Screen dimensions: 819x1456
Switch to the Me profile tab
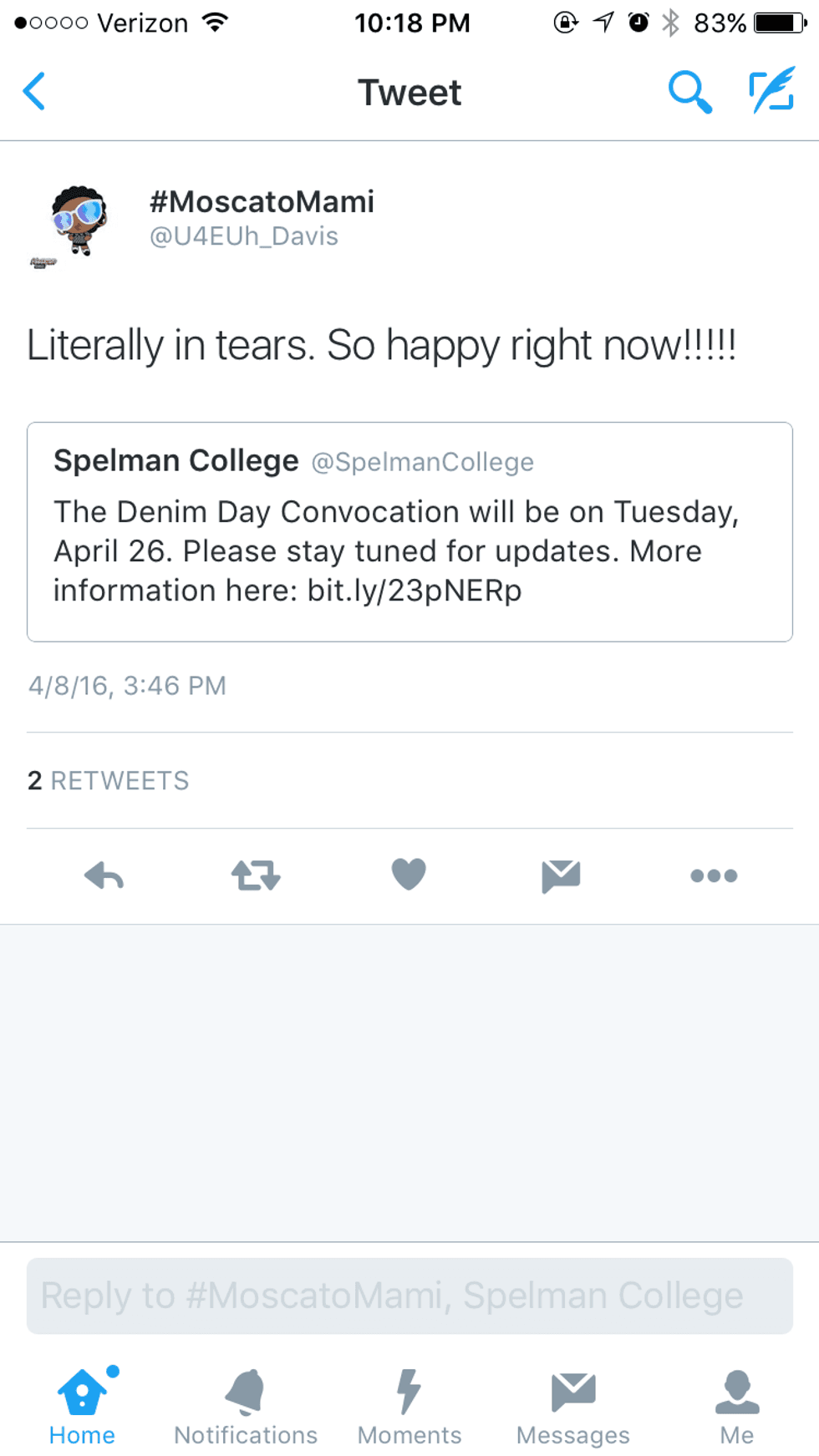(737, 1408)
